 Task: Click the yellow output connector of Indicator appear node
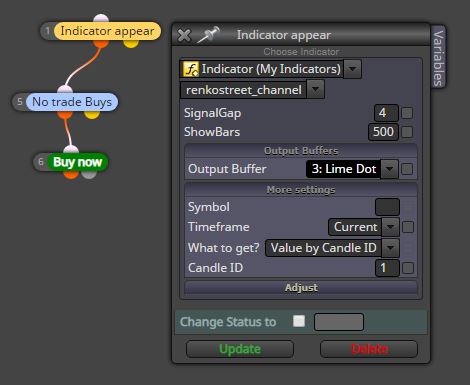tap(131, 43)
